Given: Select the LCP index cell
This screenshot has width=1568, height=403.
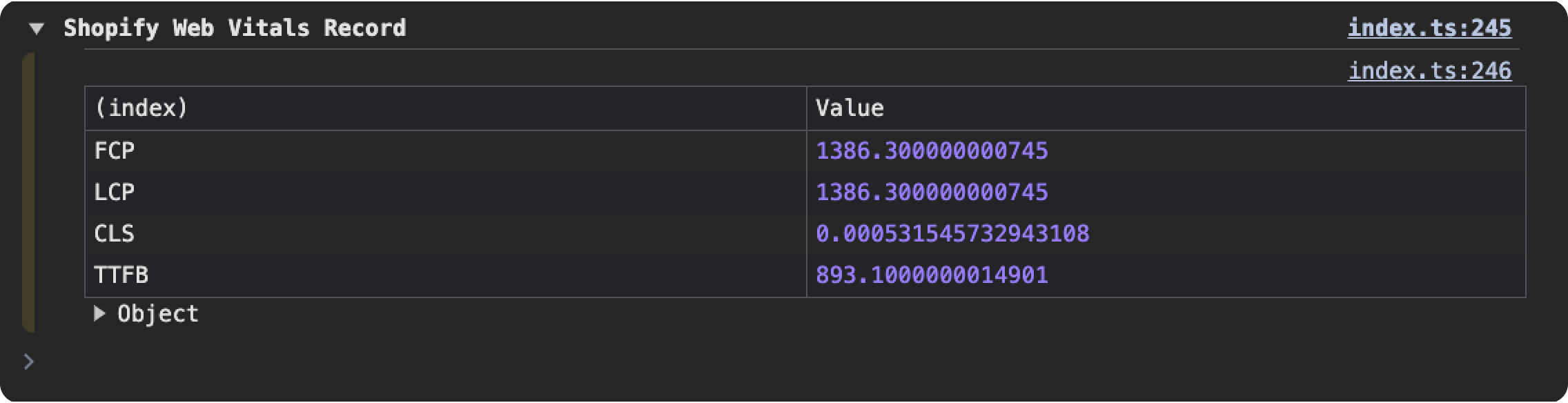Looking at the screenshot, I should pos(115,192).
